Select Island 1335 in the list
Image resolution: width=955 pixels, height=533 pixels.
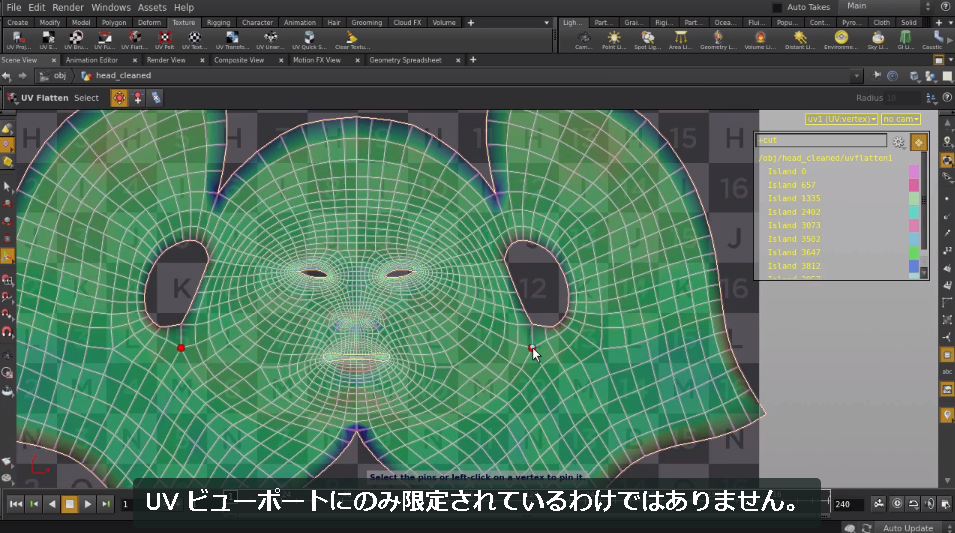click(x=794, y=199)
